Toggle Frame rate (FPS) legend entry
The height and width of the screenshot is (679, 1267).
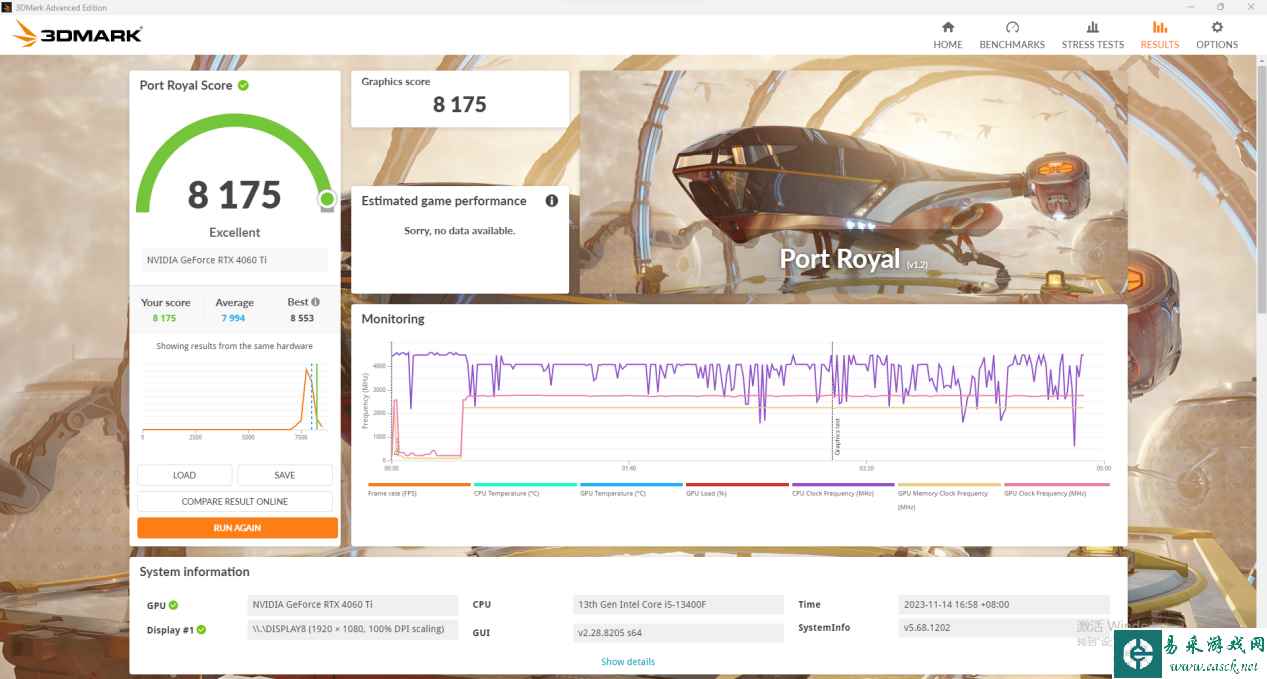coord(418,490)
